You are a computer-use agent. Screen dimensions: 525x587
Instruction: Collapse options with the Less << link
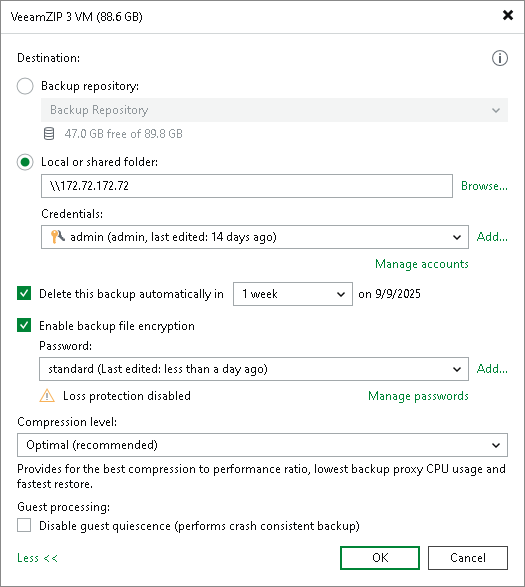pyautogui.click(x=37, y=558)
